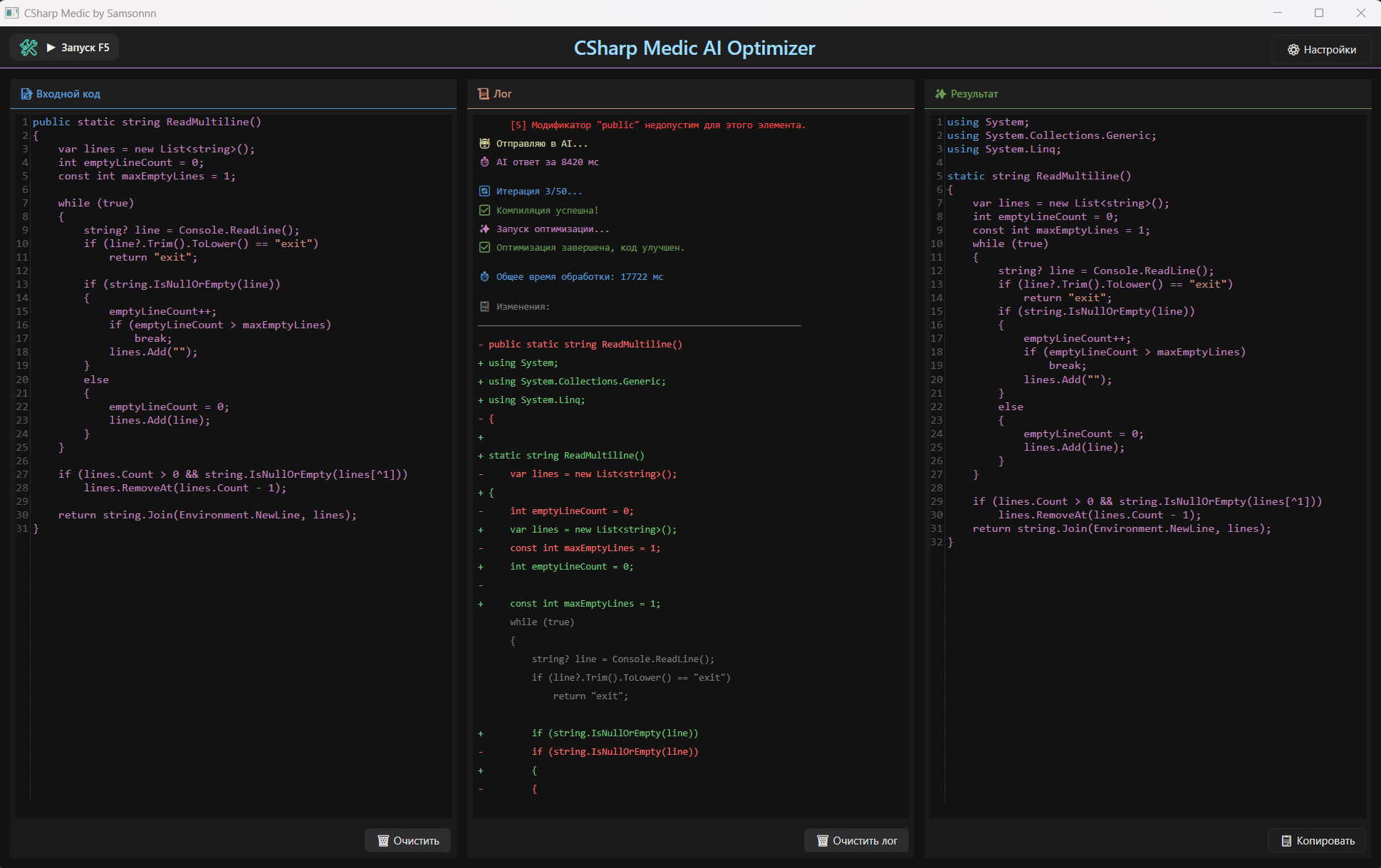The width and height of the screenshot is (1381, 868).
Task: Copy result with Копировать button
Action: click(x=1317, y=840)
